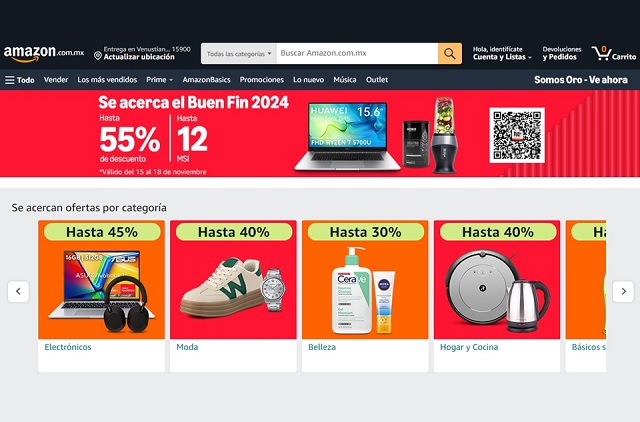Open the Todo hamburger menu
This screenshot has height=422, width=640.
click(20, 80)
